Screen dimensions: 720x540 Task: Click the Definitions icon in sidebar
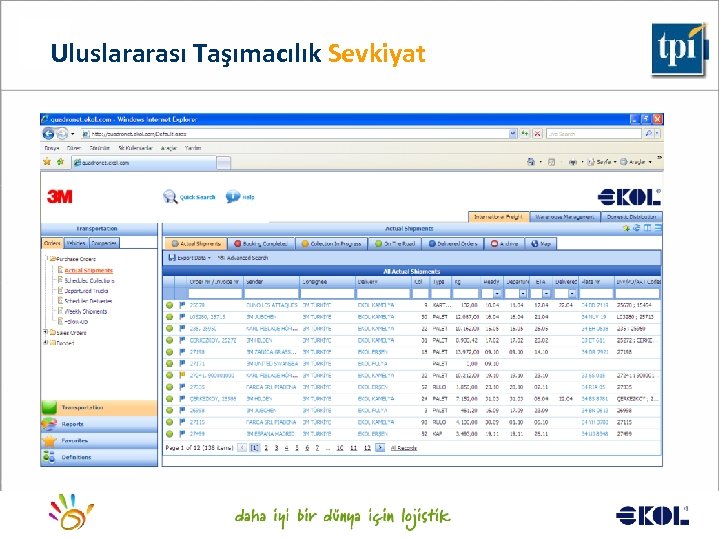coord(49,457)
